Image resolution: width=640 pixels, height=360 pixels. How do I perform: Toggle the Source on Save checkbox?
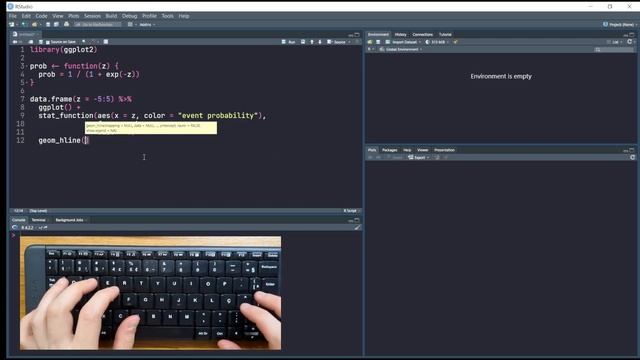(48, 42)
